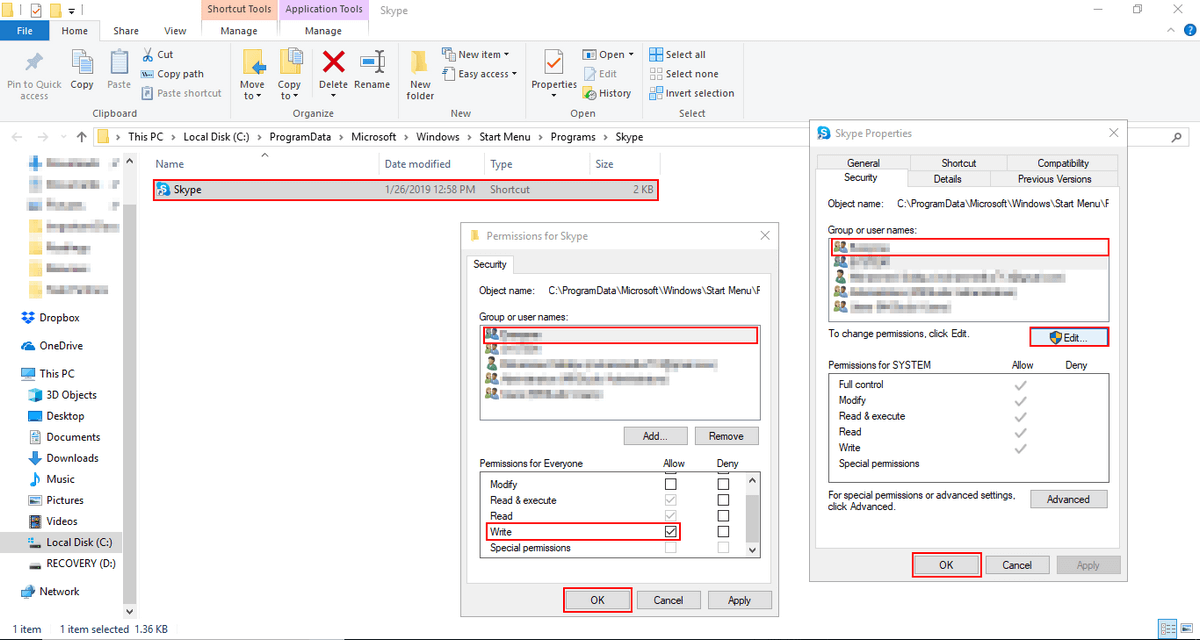The width and height of the screenshot is (1200, 640).
Task: Click Advanced button in Skype Properties
Action: (1068, 499)
